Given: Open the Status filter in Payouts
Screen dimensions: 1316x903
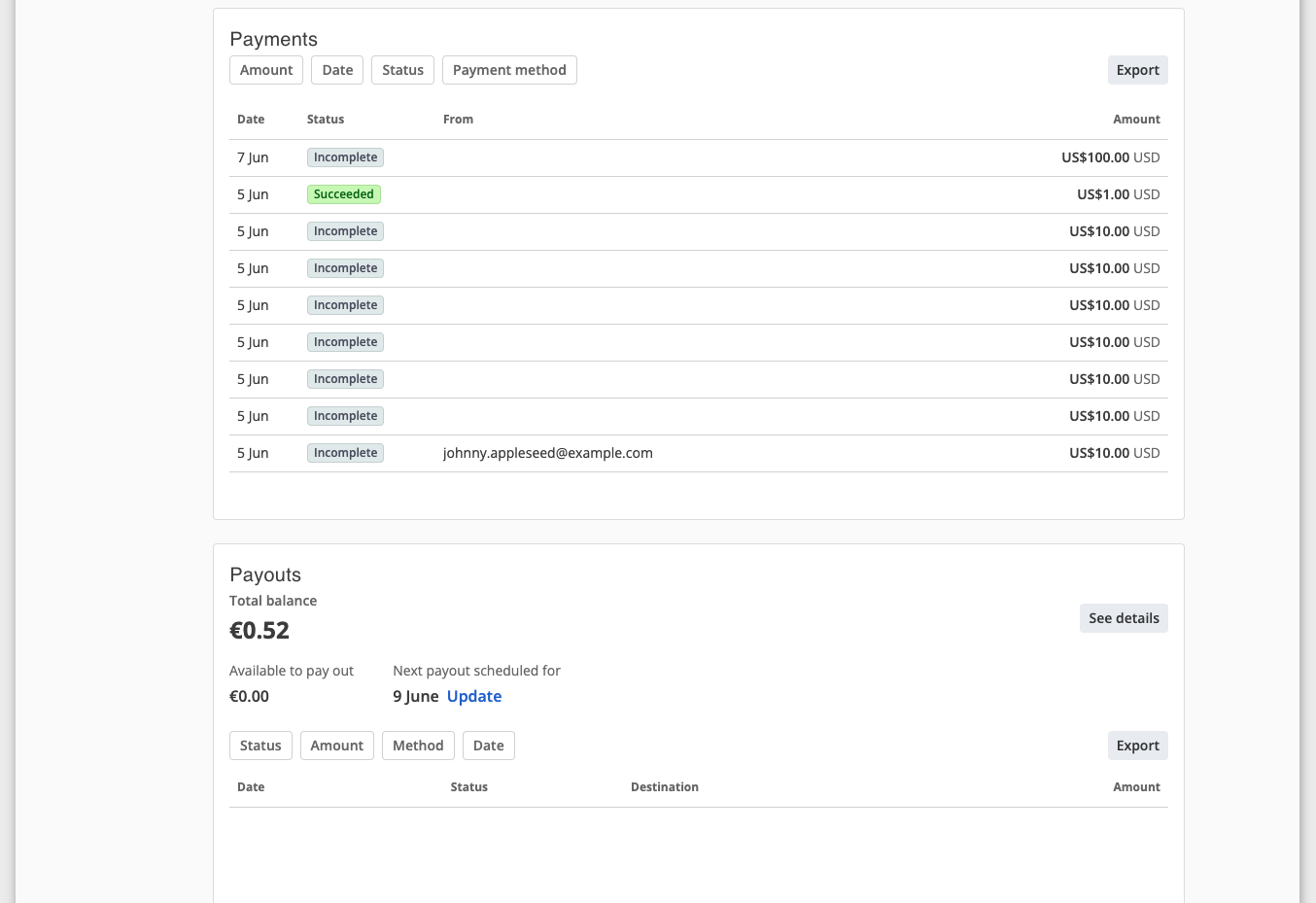Looking at the screenshot, I should tap(260, 745).
